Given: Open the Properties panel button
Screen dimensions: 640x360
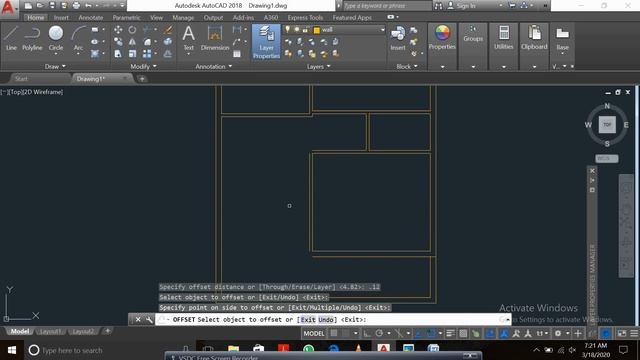Looking at the screenshot, I should click(x=442, y=38).
